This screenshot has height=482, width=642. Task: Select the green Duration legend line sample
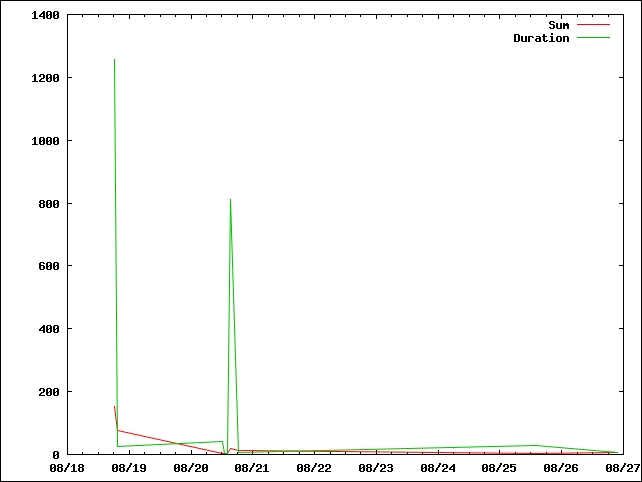pyautogui.click(x=593, y=38)
